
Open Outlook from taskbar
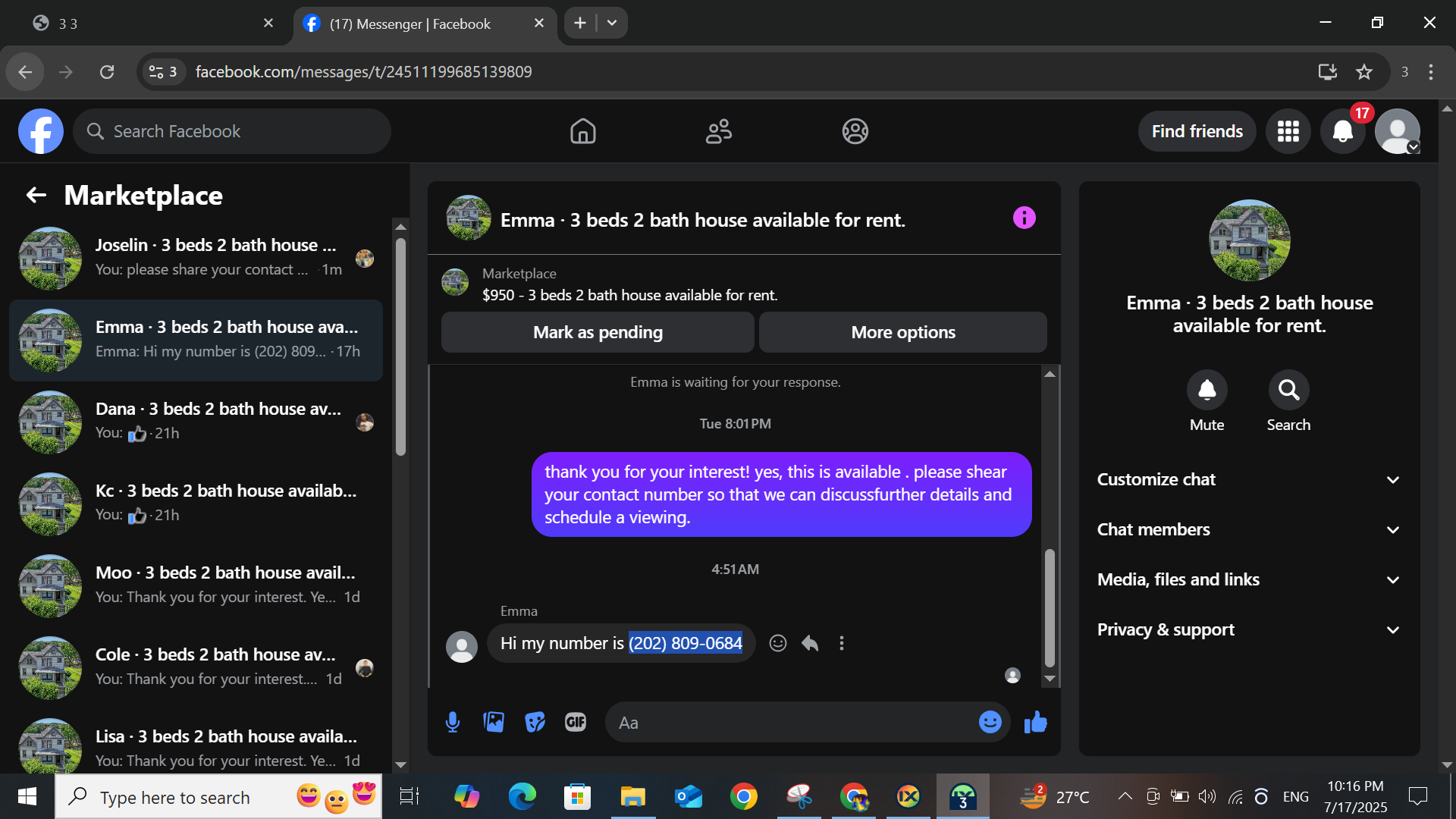(688, 796)
